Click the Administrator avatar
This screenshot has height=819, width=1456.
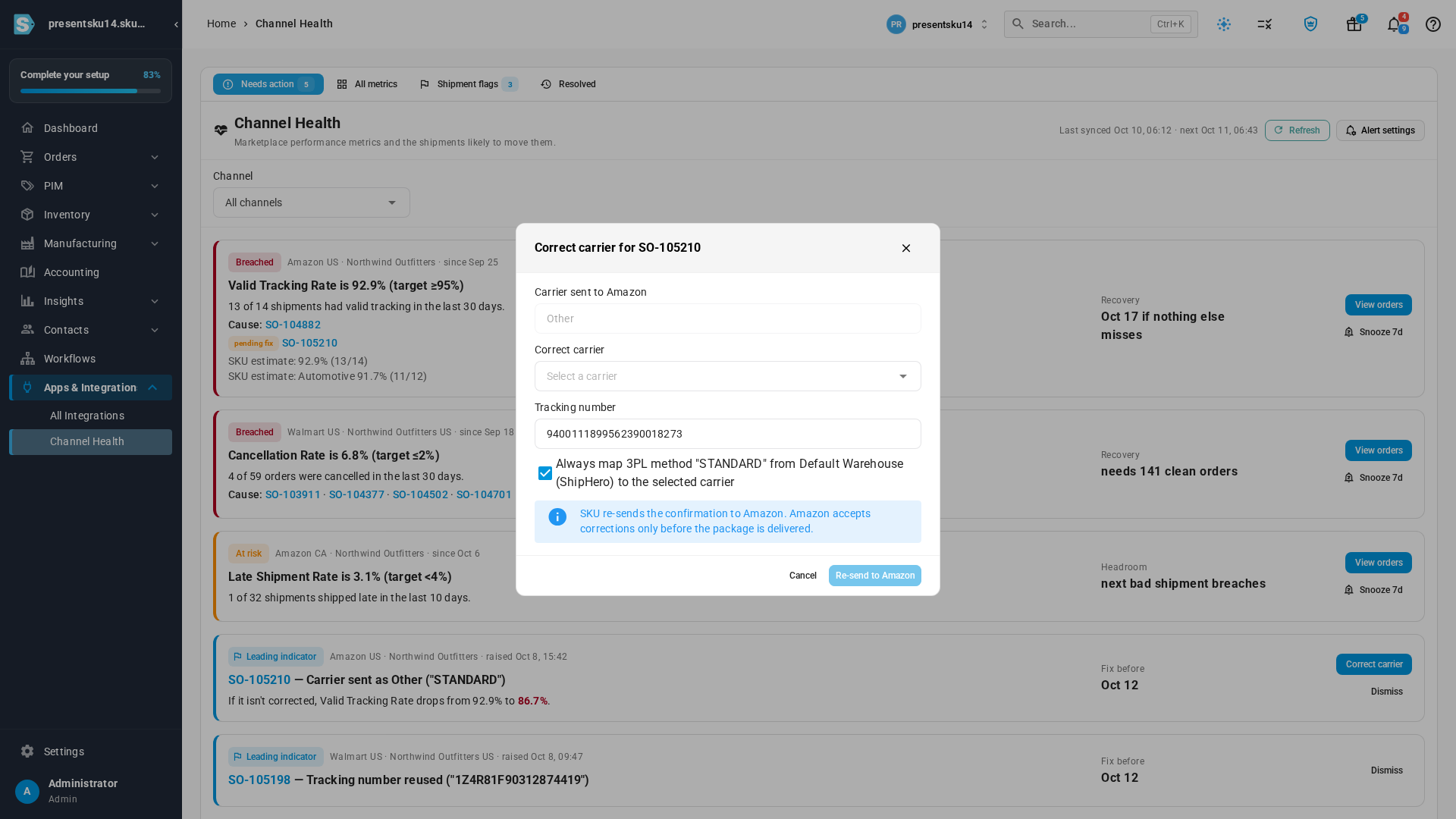click(x=27, y=792)
